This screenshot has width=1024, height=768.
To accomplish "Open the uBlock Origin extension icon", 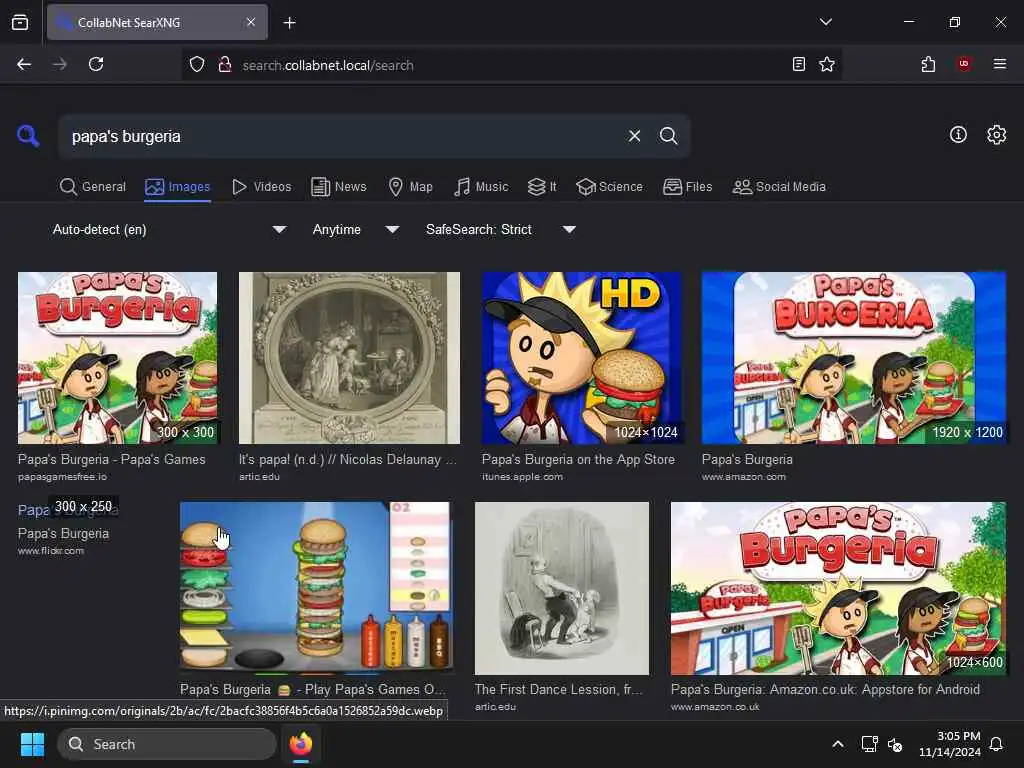I will [964, 64].
